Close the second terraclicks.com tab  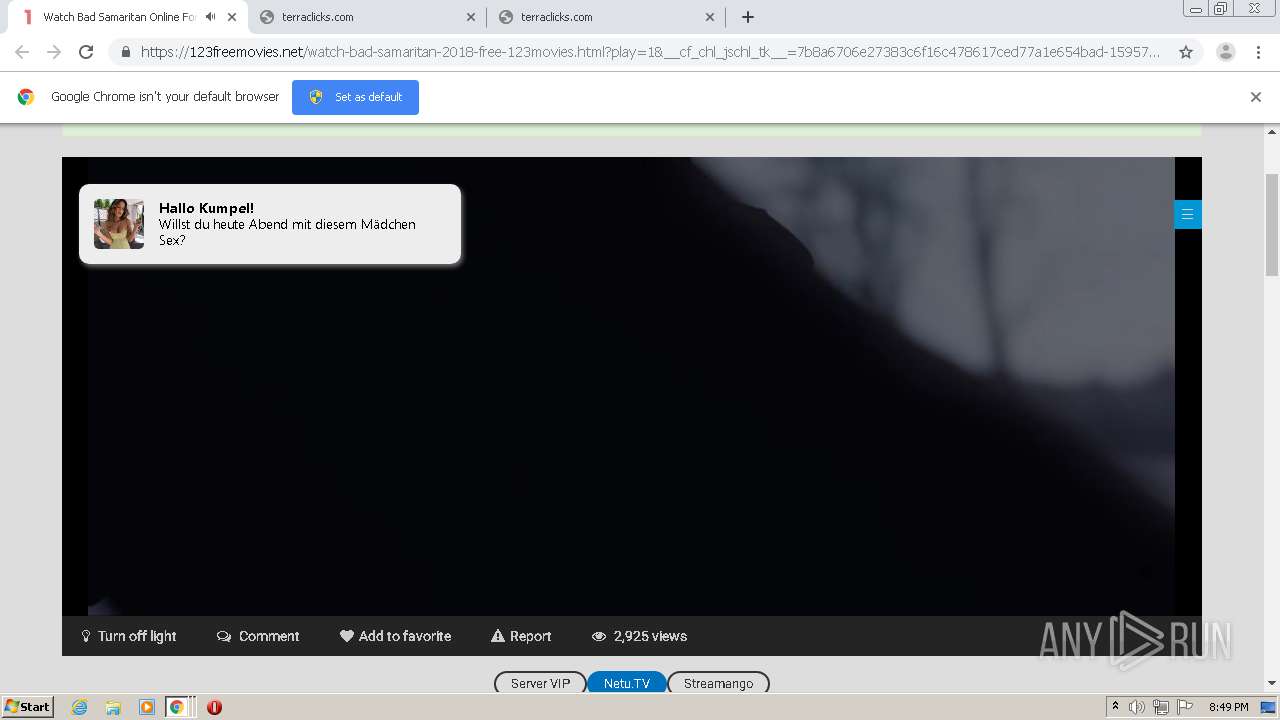pos(710,17)
